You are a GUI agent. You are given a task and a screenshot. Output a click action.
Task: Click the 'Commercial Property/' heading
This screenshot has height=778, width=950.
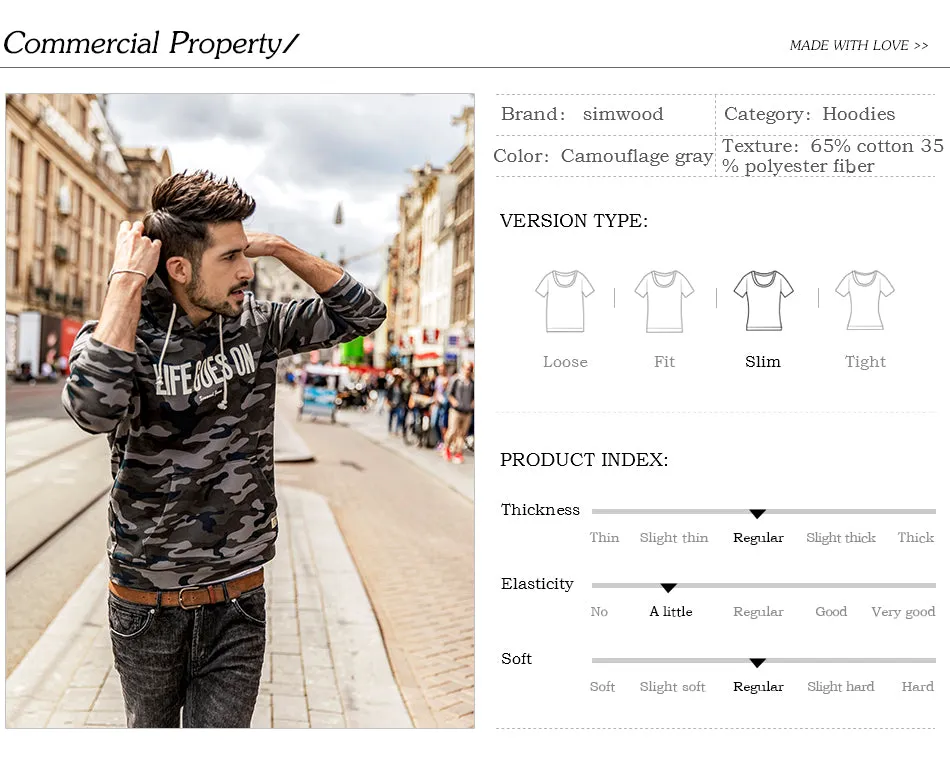[x=151, y=44]
